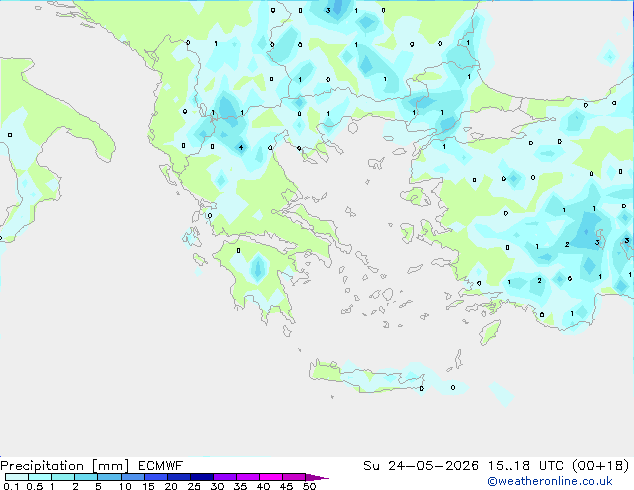
Task: Click the legend label 0.5
Action: click(x=35, y=486)
